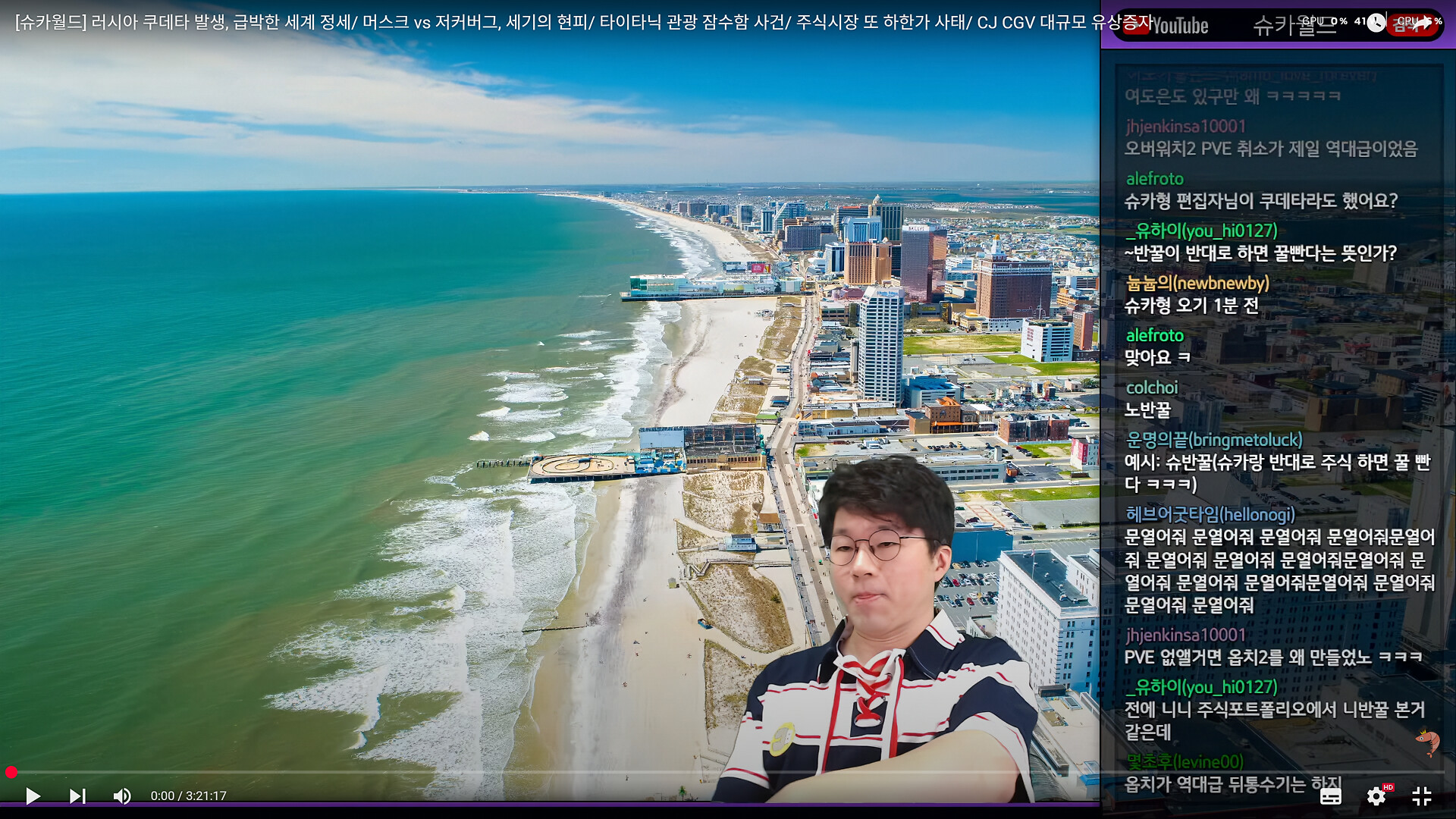Click the first green alefroto username in chat
Screen dimensions: 1456x819
pos(1154,178)
